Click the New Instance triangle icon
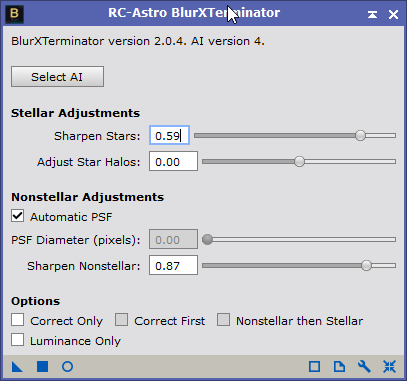This screenshot has height=381, width=407. [x=17, y=367]
